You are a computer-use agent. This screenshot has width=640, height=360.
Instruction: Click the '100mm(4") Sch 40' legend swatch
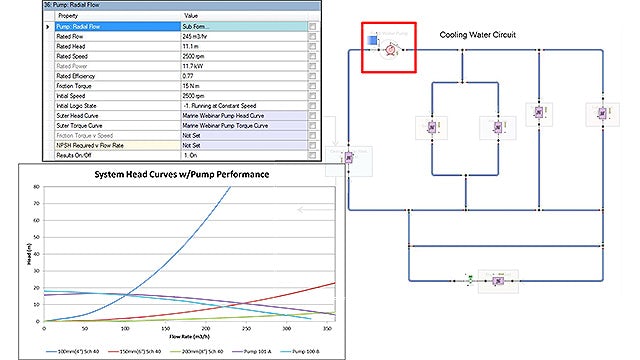[51, 351]
